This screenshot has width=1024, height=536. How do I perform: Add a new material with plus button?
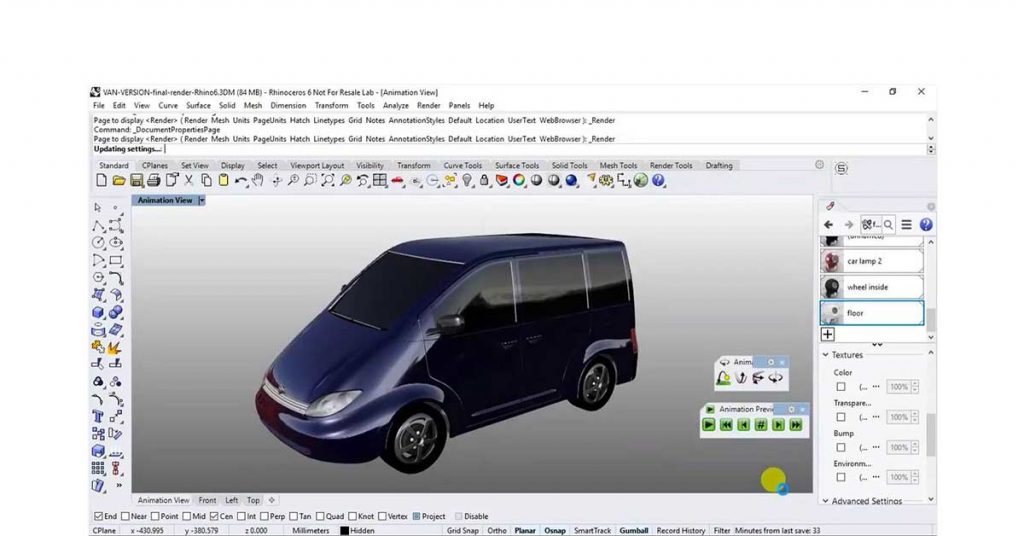827,334
